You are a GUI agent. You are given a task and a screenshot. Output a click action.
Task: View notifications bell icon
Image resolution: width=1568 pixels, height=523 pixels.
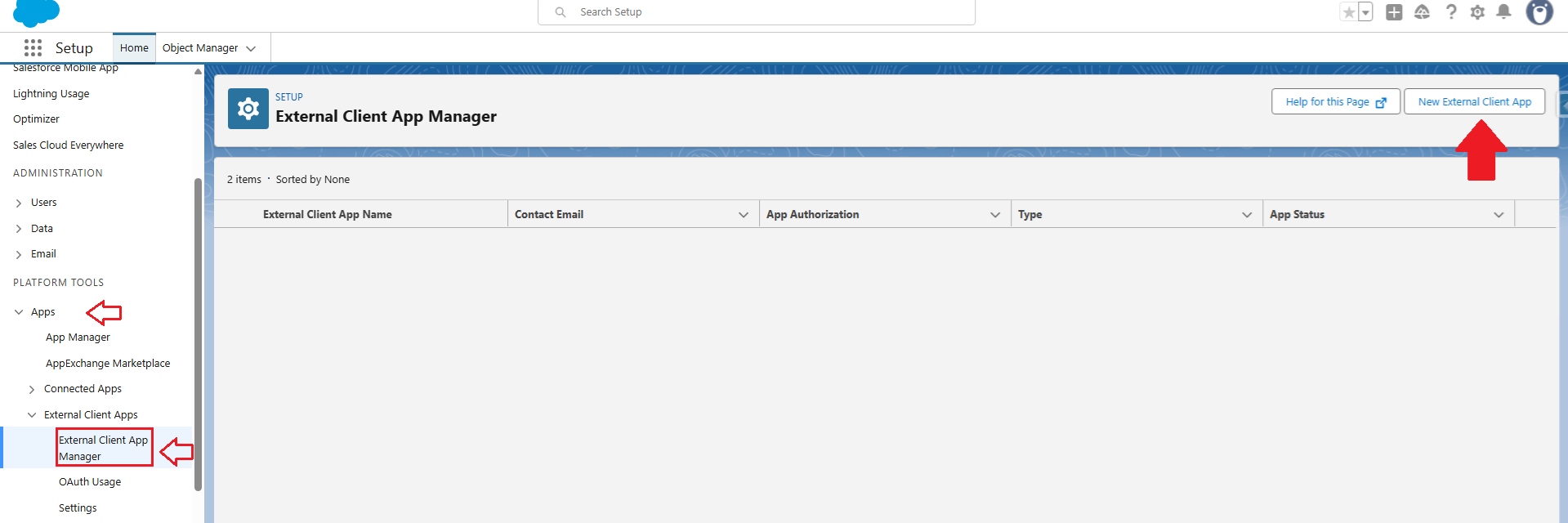1503,12
